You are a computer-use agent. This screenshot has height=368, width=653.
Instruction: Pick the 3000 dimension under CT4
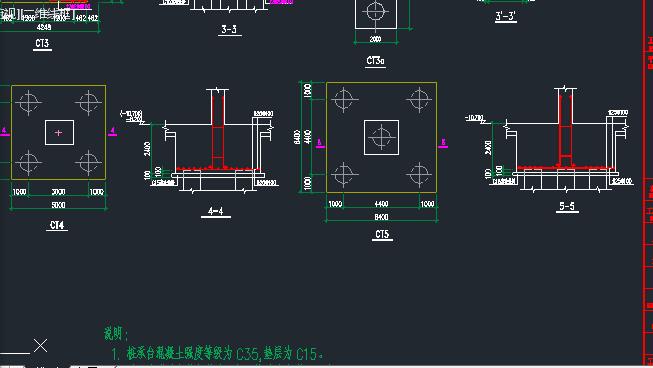(x=58, y=192)
